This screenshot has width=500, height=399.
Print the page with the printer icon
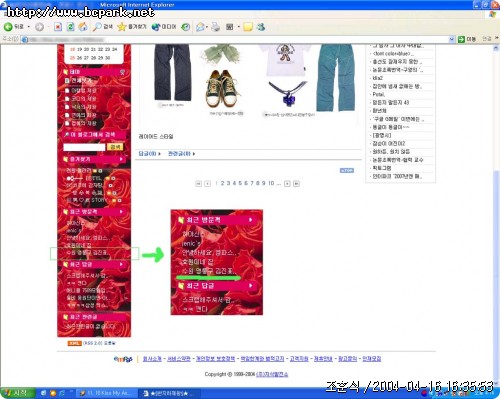coord(216,27)
